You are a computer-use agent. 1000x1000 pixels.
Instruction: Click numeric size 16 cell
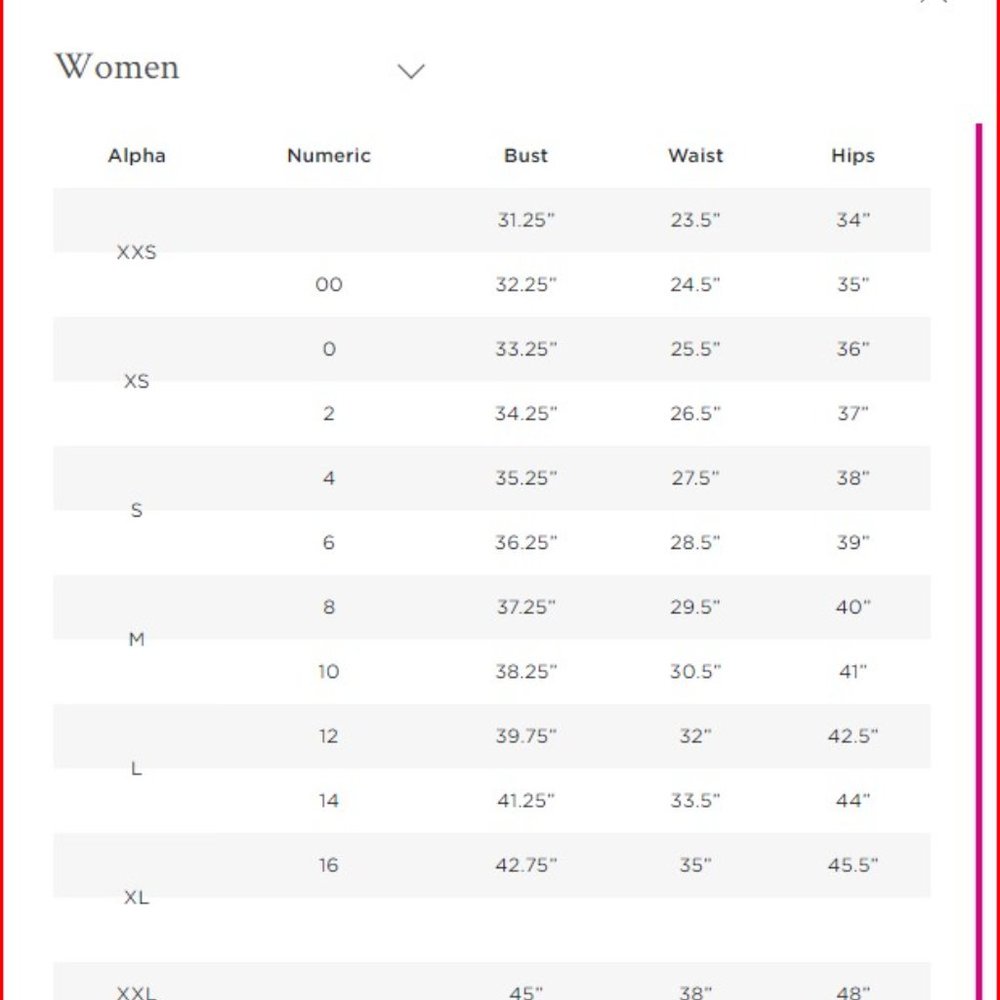tap(328, 865)
